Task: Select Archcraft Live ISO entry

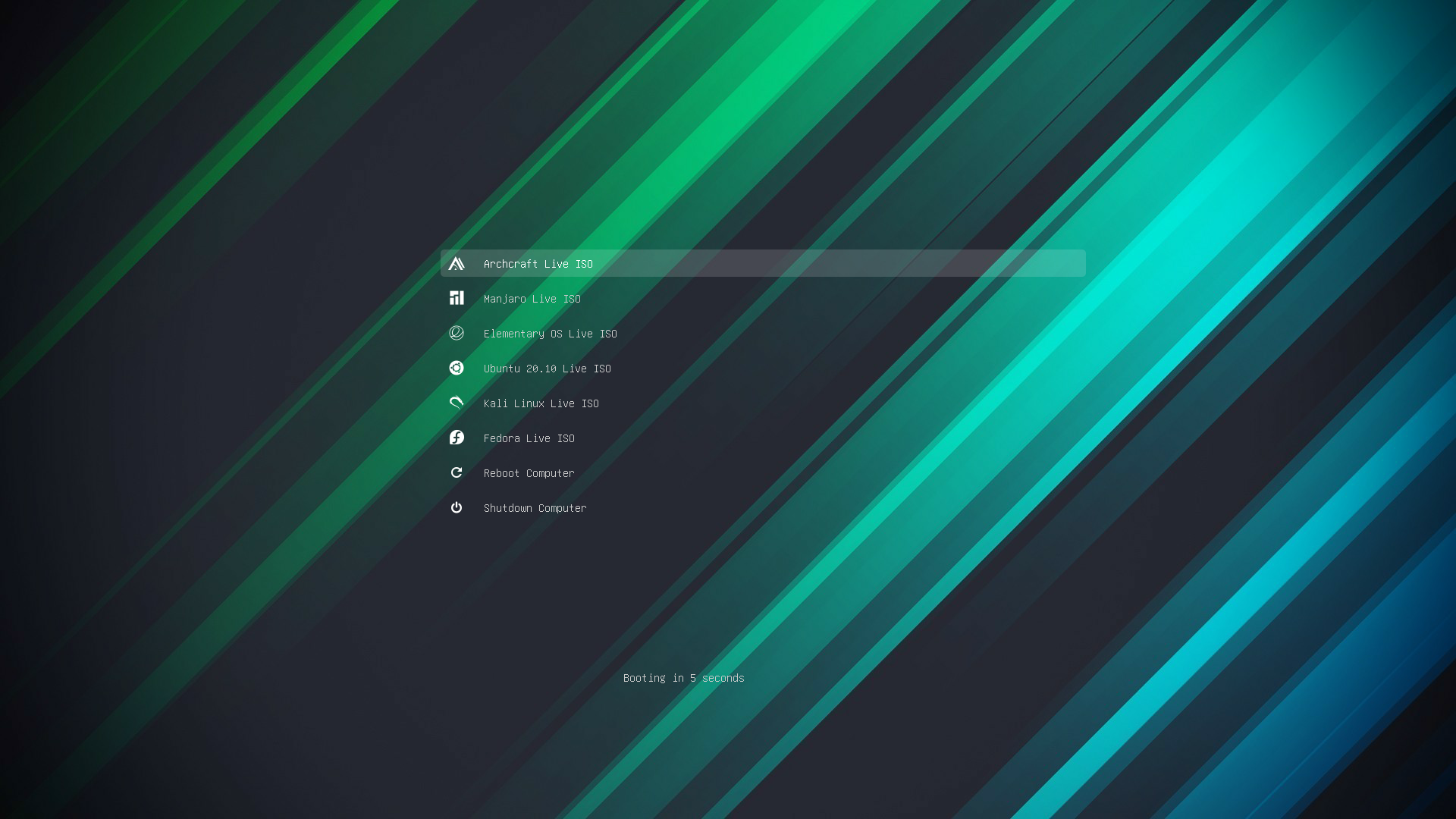Action: (x=538, y=264)
